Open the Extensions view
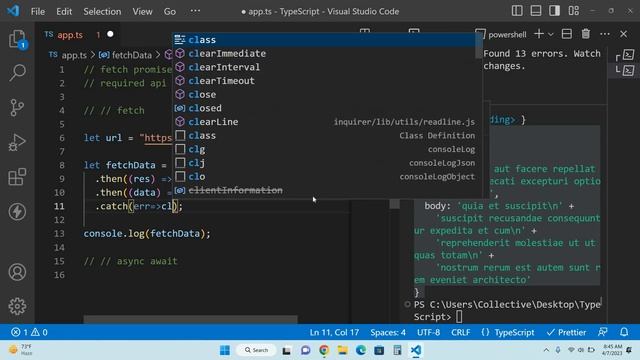The image size is (640, 360). (x=17, y=177)
